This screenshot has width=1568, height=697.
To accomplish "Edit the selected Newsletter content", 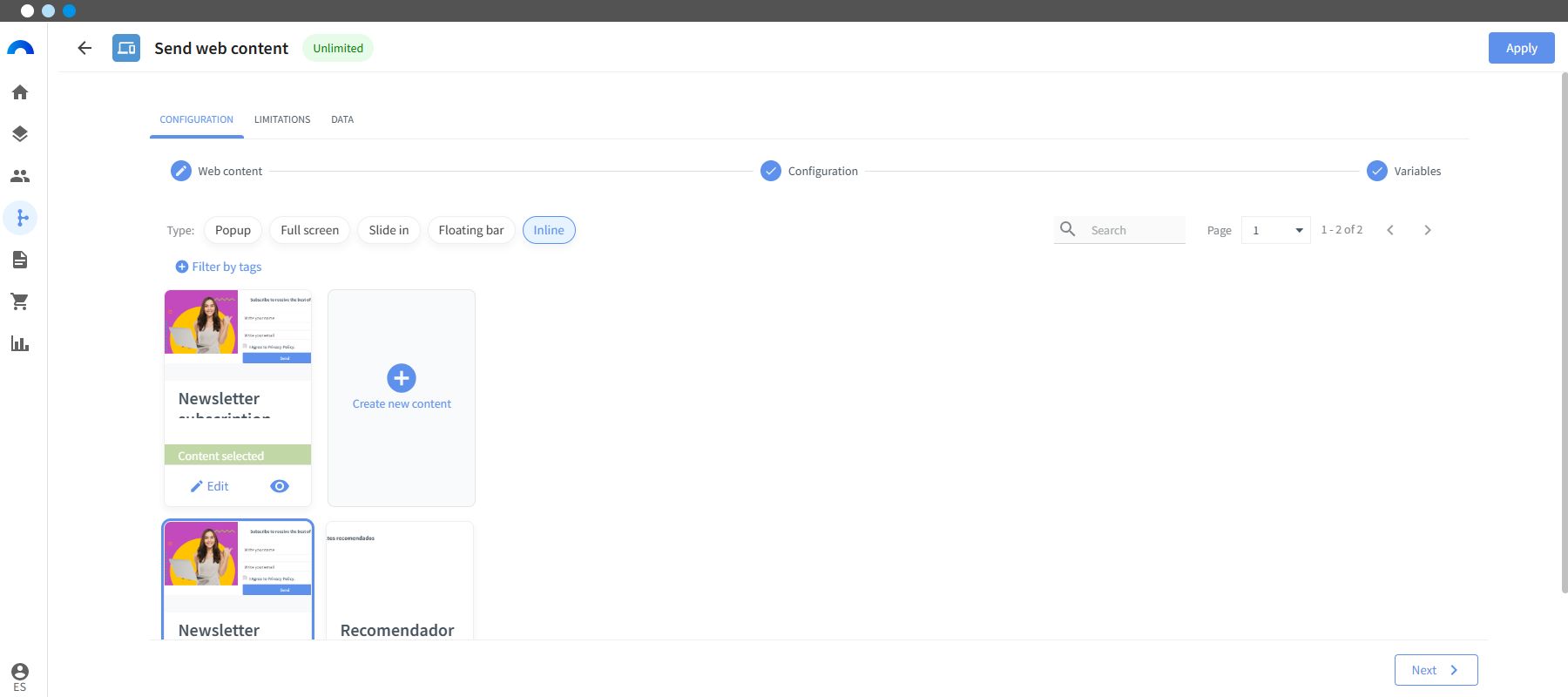I will pos(210,486).
